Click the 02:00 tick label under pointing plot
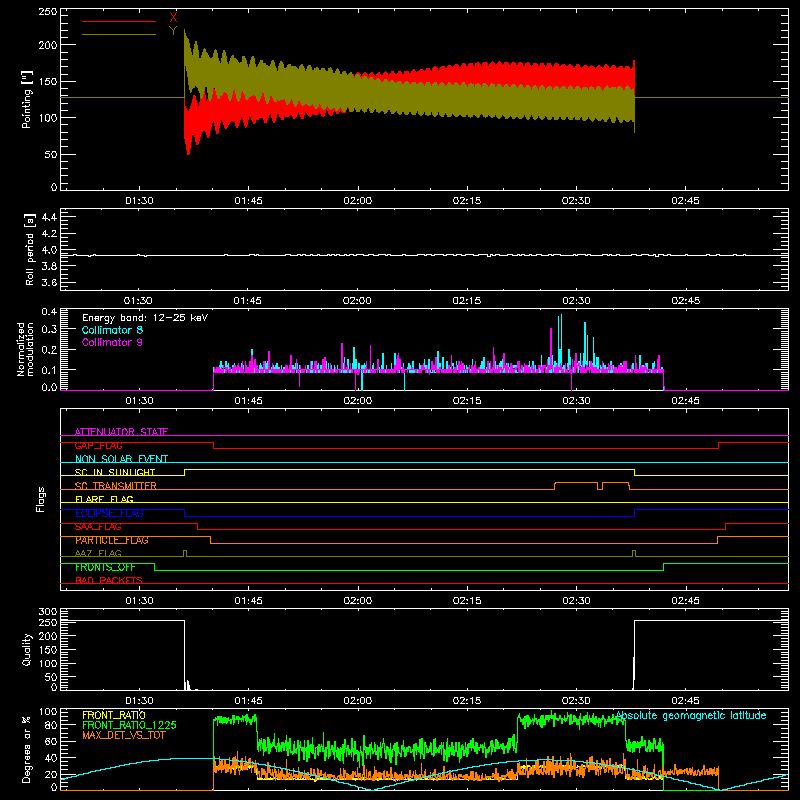 point(358,201)
